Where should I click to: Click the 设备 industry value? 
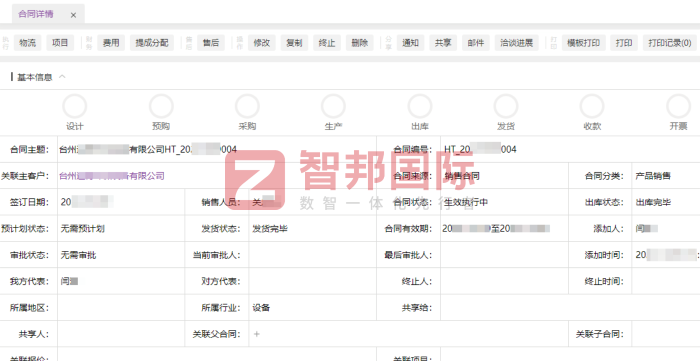(261, 308)
